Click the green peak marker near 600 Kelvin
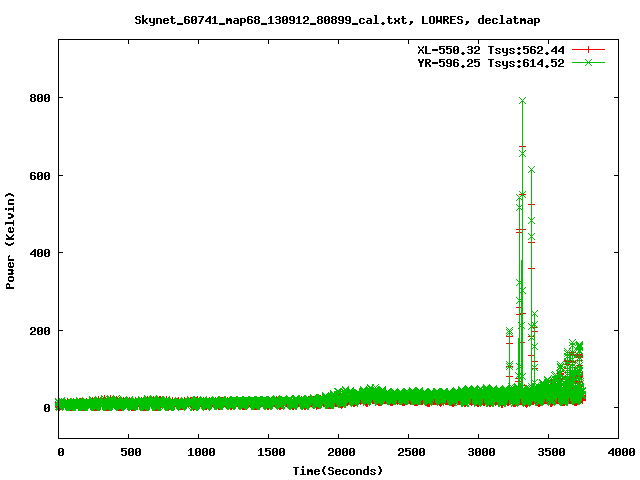Screen dimensions: 640x480 531,170
